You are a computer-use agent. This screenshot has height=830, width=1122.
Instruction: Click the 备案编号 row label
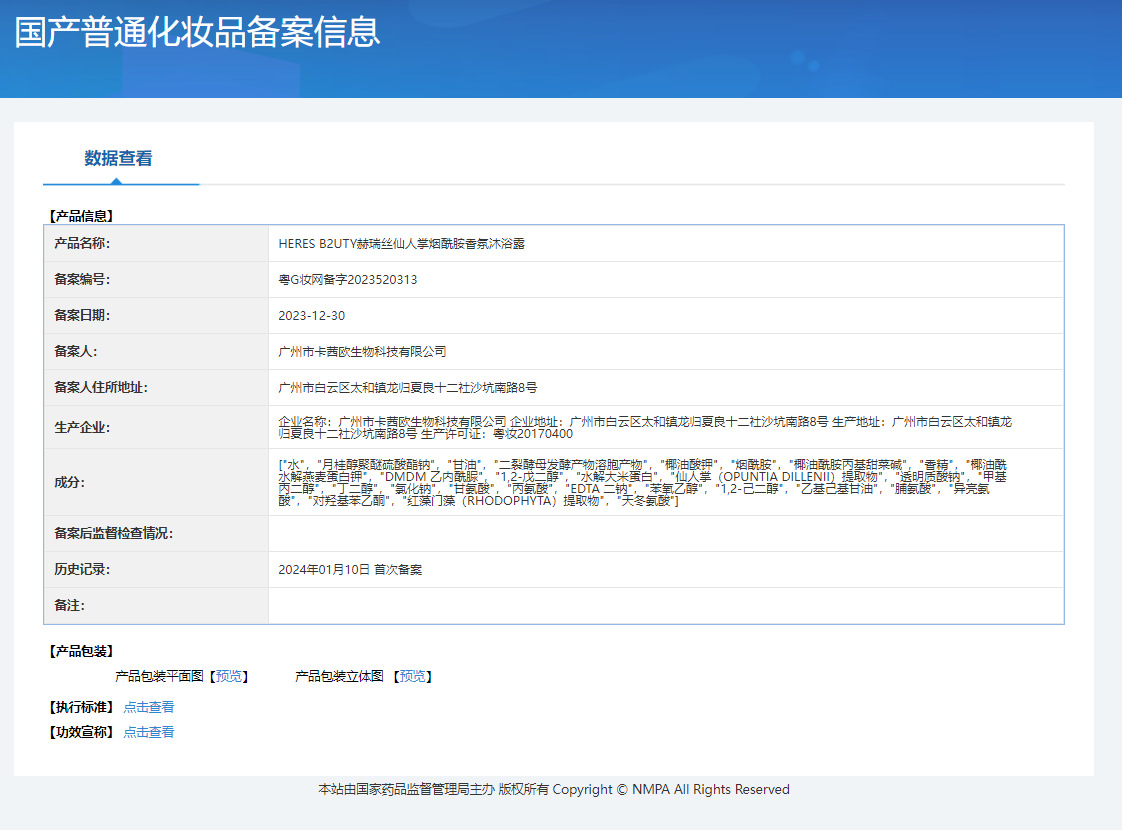coord(82,279)
